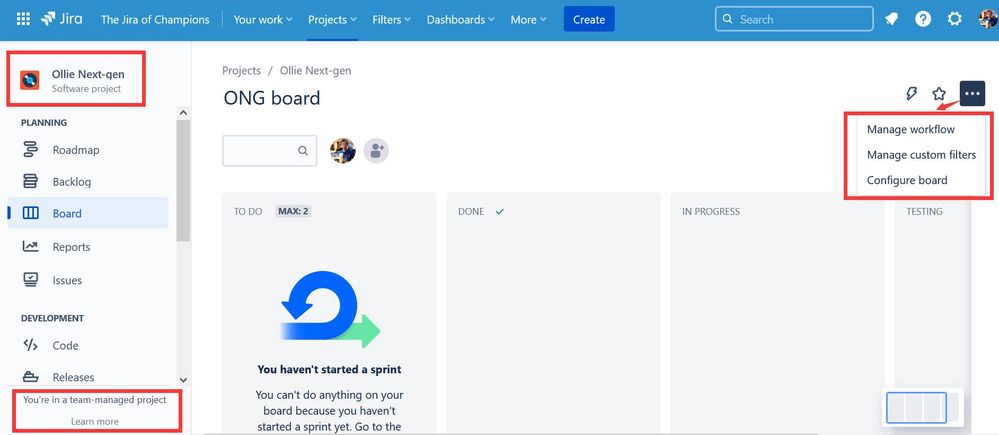
Task: Star the ONG board
Action: pos(938,94)
